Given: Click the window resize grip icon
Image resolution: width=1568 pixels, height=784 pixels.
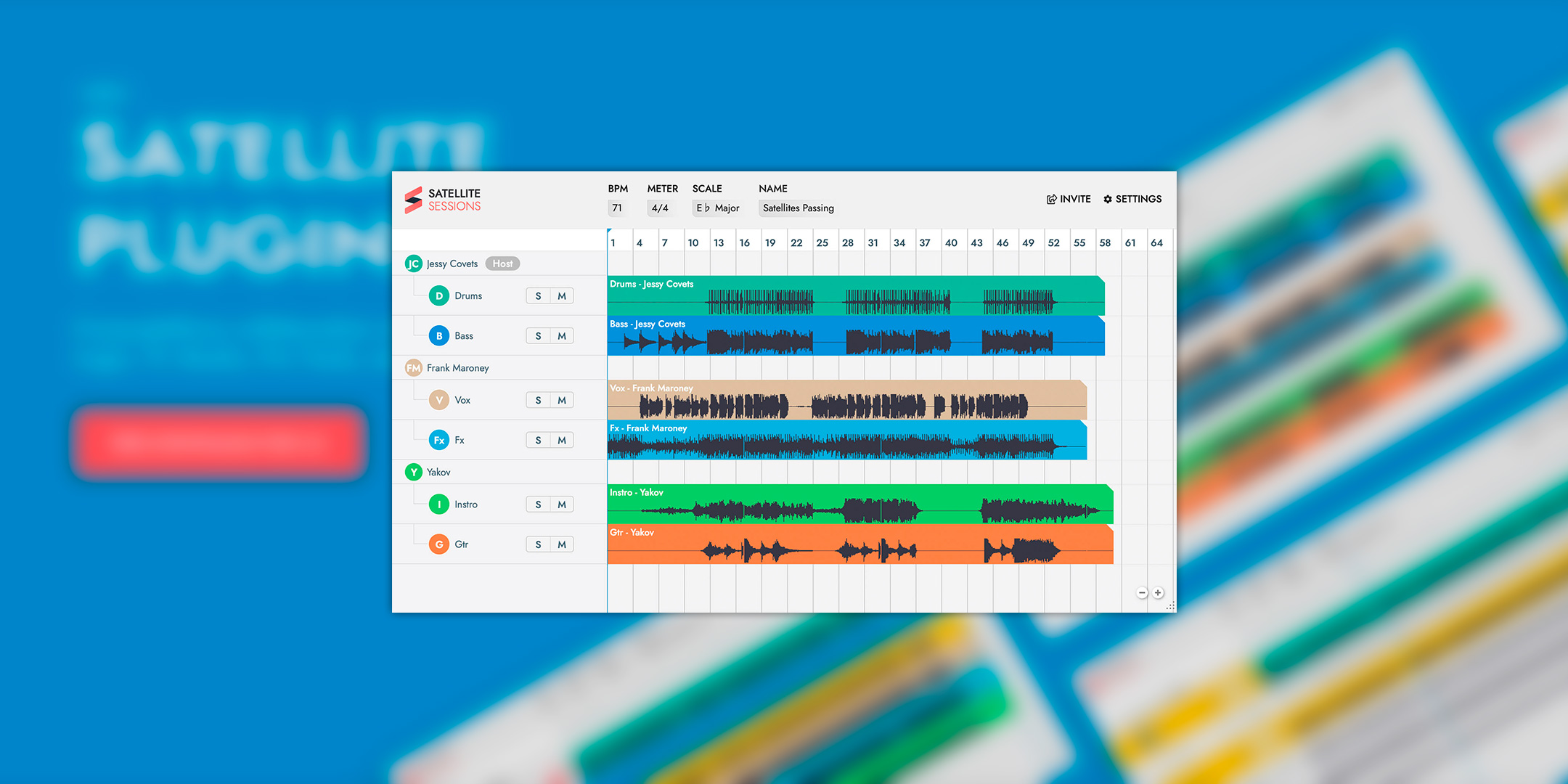Looking at the screenshot, I should pos(1170,606).
